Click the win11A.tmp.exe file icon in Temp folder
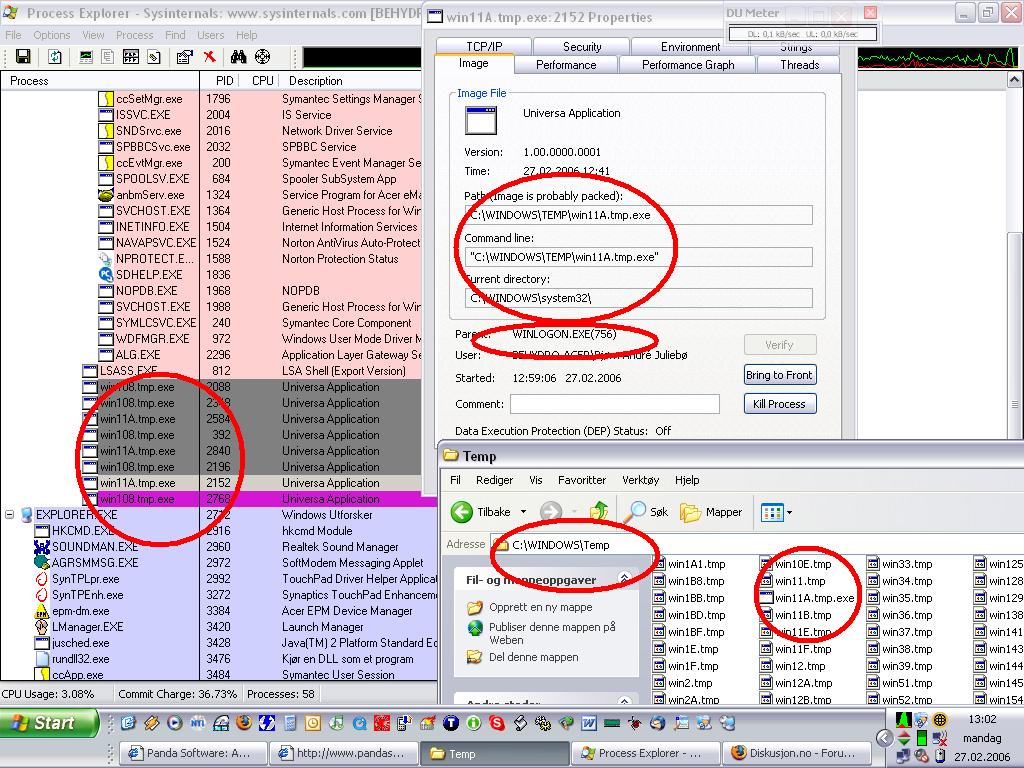This screenshot has width=1024, height=768. [765, 598]
